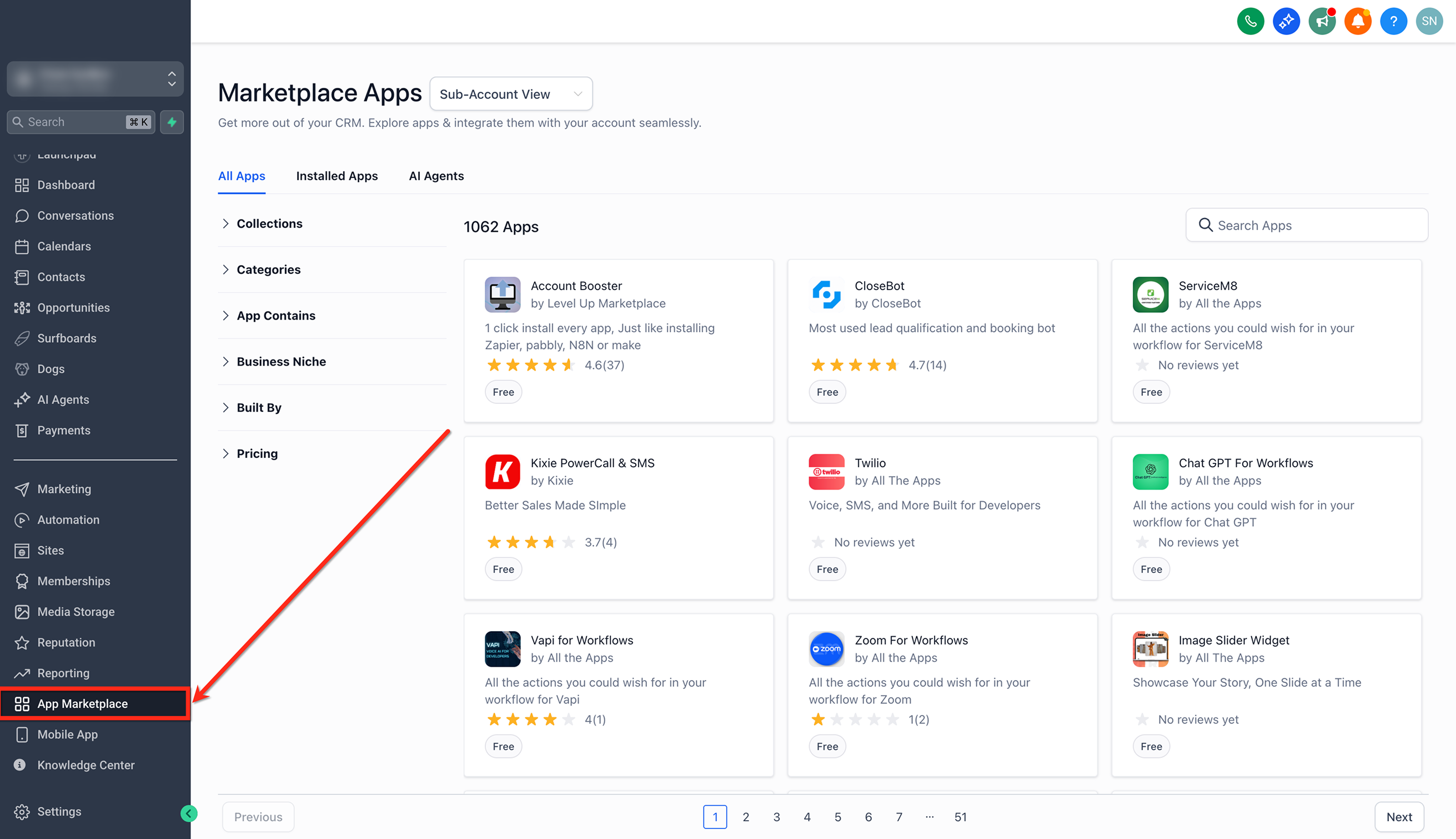The image size is (1456, 839).
Task: Switch to the AI Agents tab
Action: point(436,176)
